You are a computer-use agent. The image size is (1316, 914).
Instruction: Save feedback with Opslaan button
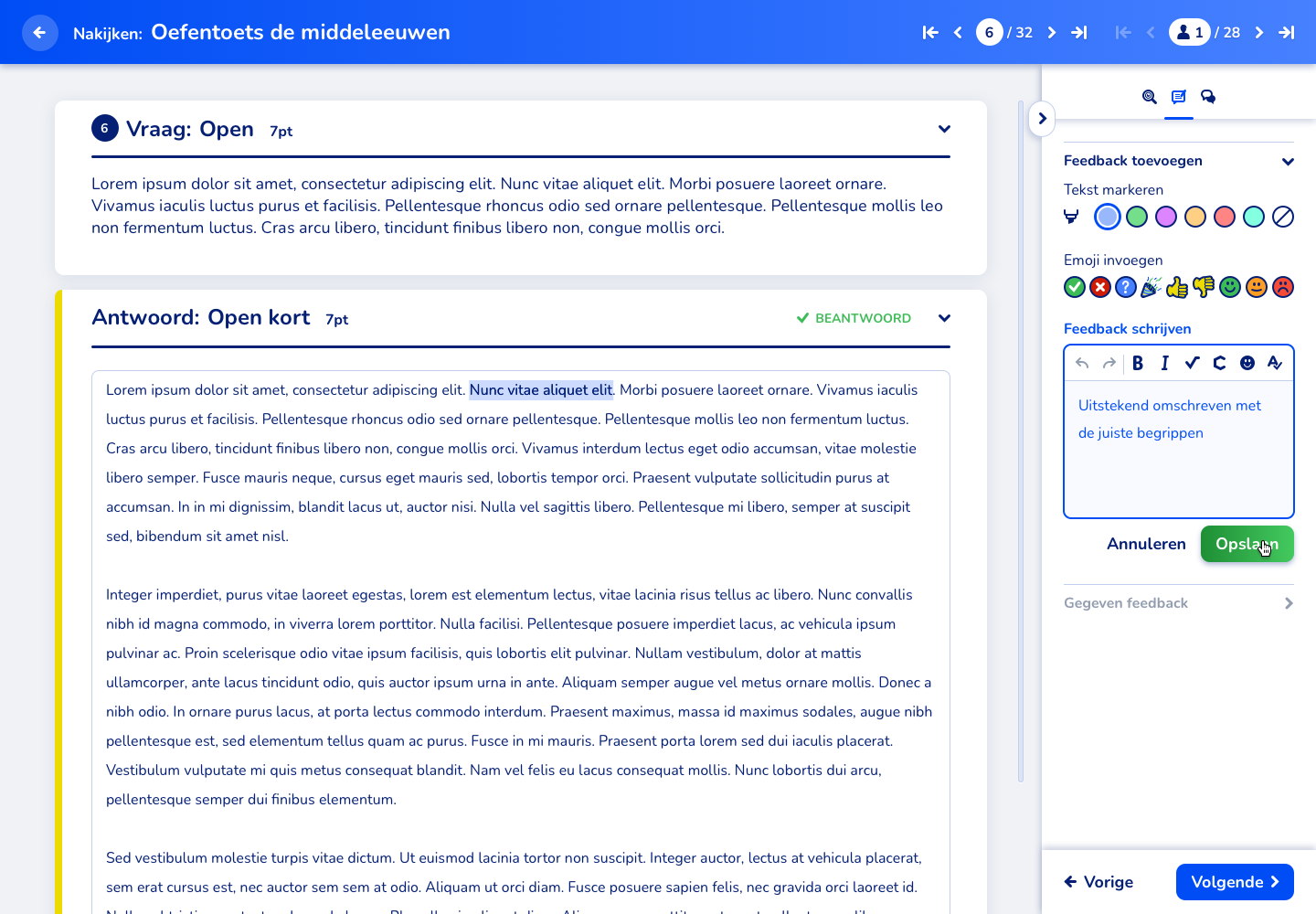[1247, 544]
